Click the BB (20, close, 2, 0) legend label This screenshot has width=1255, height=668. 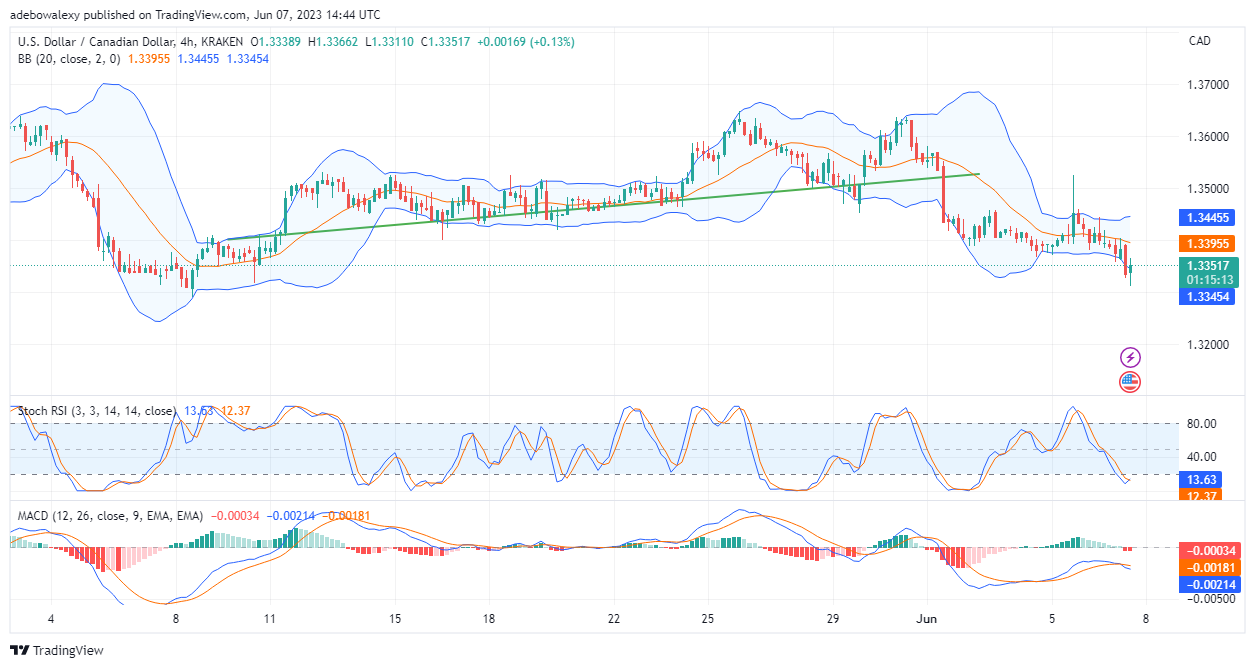(x=70, y=59)
